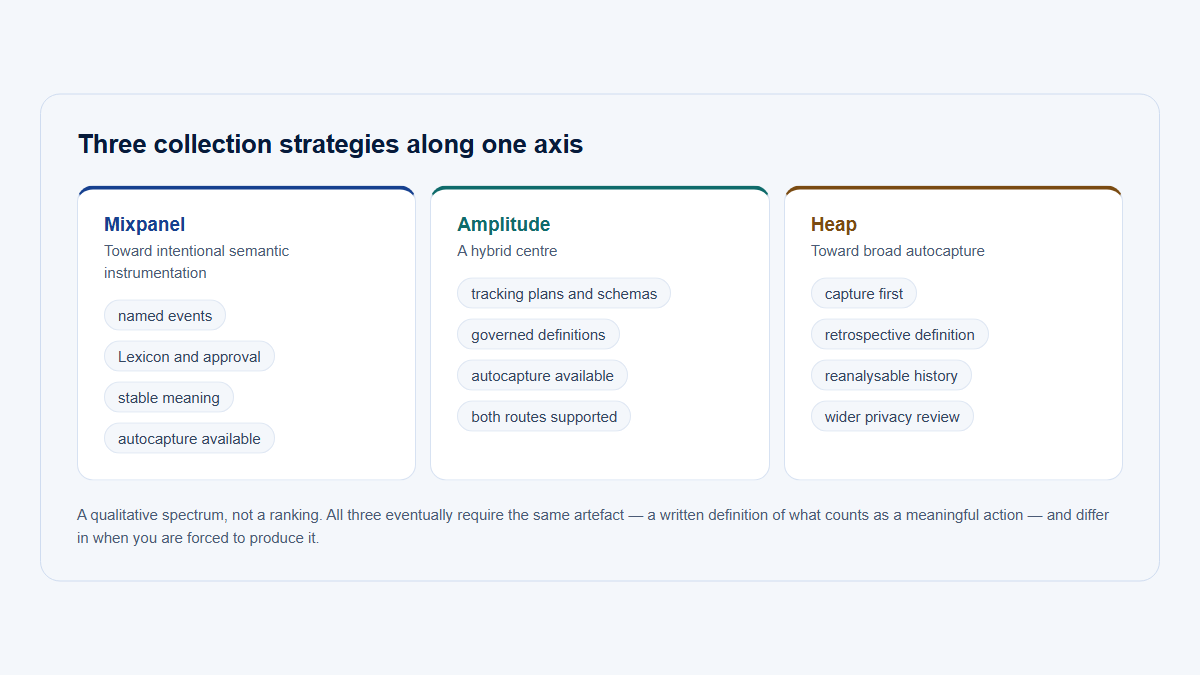Select the 'capture first' chip

coord(864,294)
